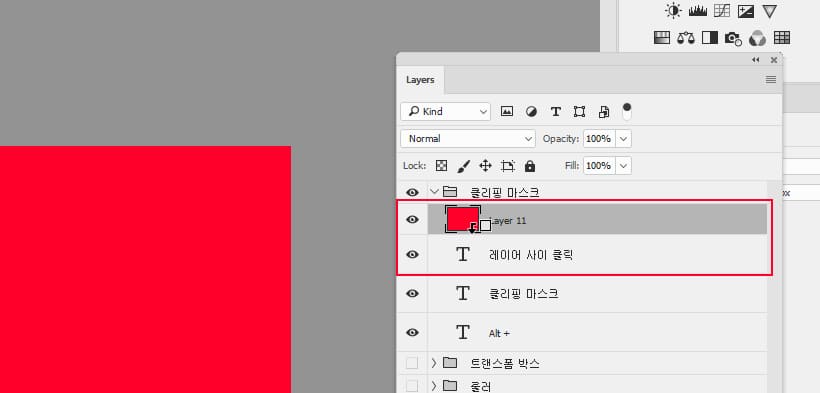Hide the 클리핑 마스크 text layer
The image size is (820, 393).
(x=413, y=294)
